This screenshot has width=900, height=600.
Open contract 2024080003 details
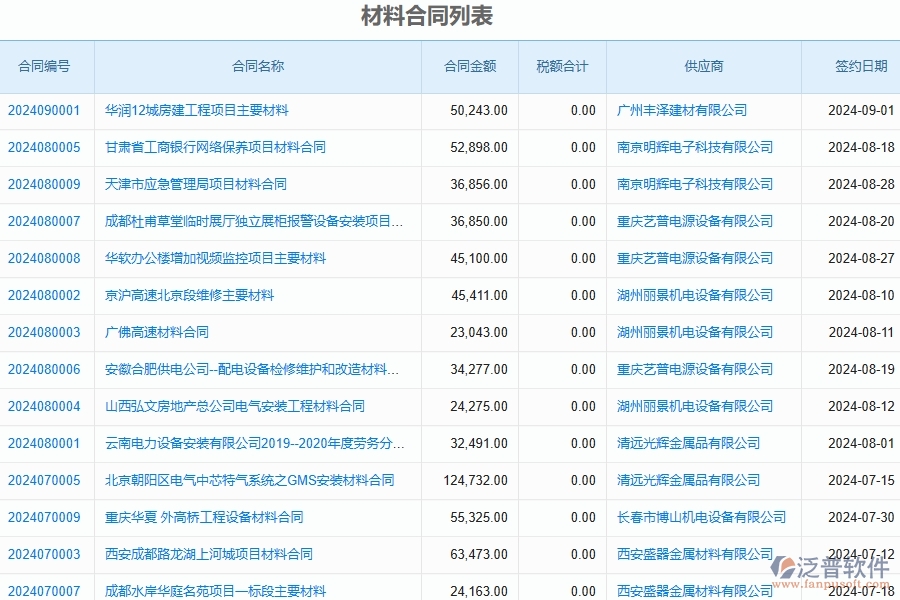click(x=46, y=332)
